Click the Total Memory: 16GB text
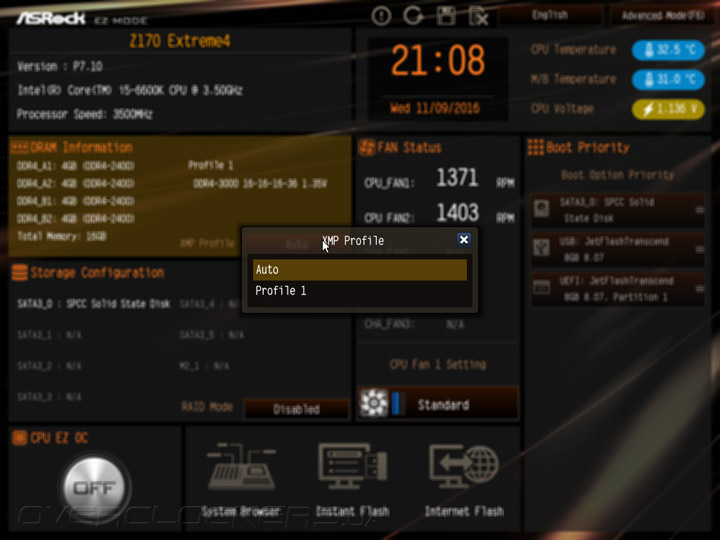 (x=62, y=236)
